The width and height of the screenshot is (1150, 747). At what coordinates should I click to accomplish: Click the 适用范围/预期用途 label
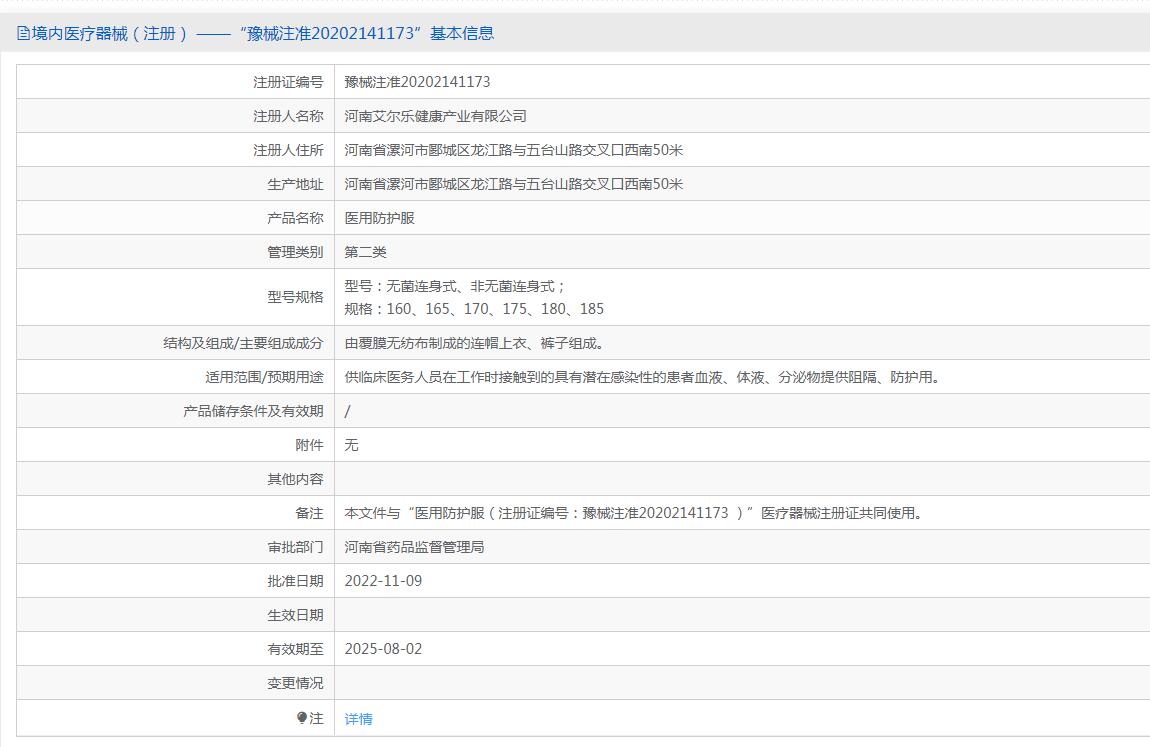coord(264,377)
